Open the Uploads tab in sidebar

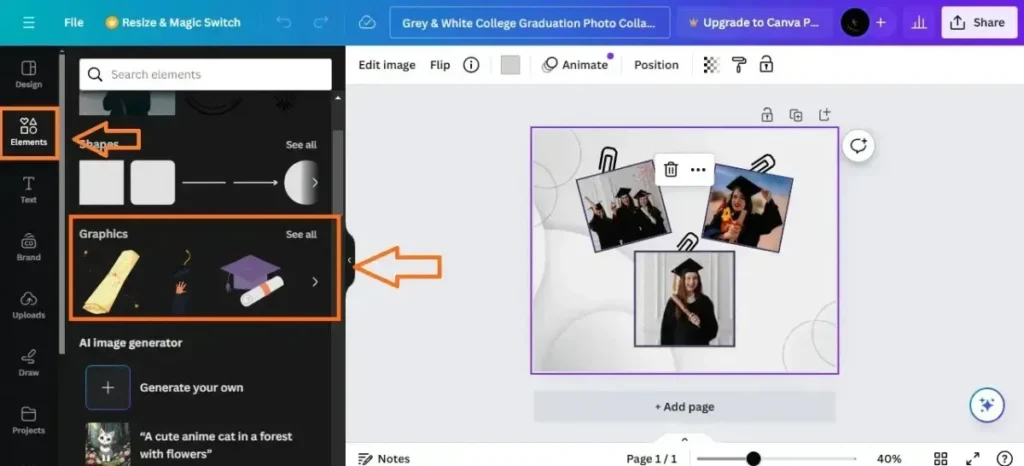click(29, 305)
